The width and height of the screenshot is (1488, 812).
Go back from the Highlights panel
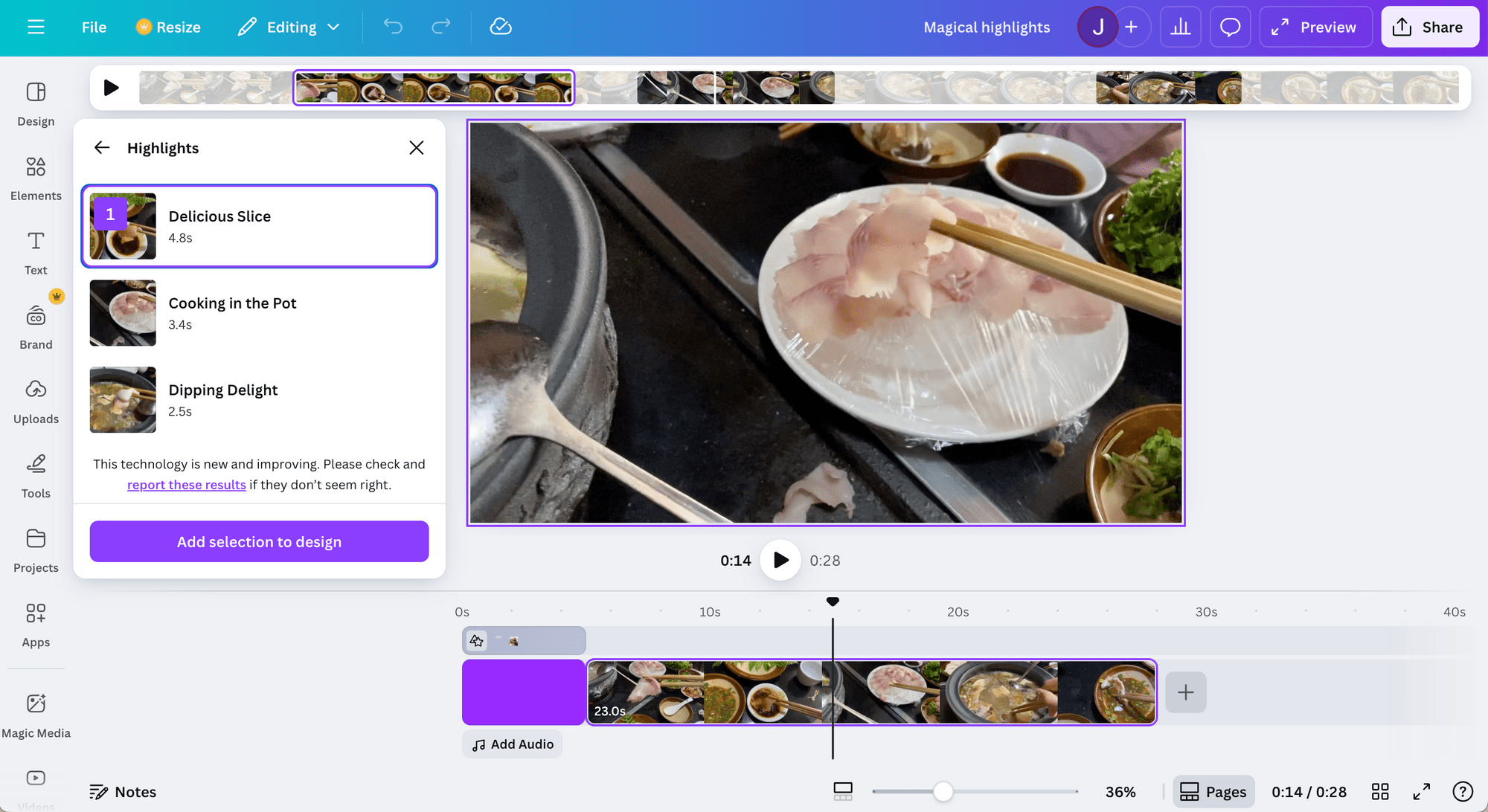[x=102, y=147]
